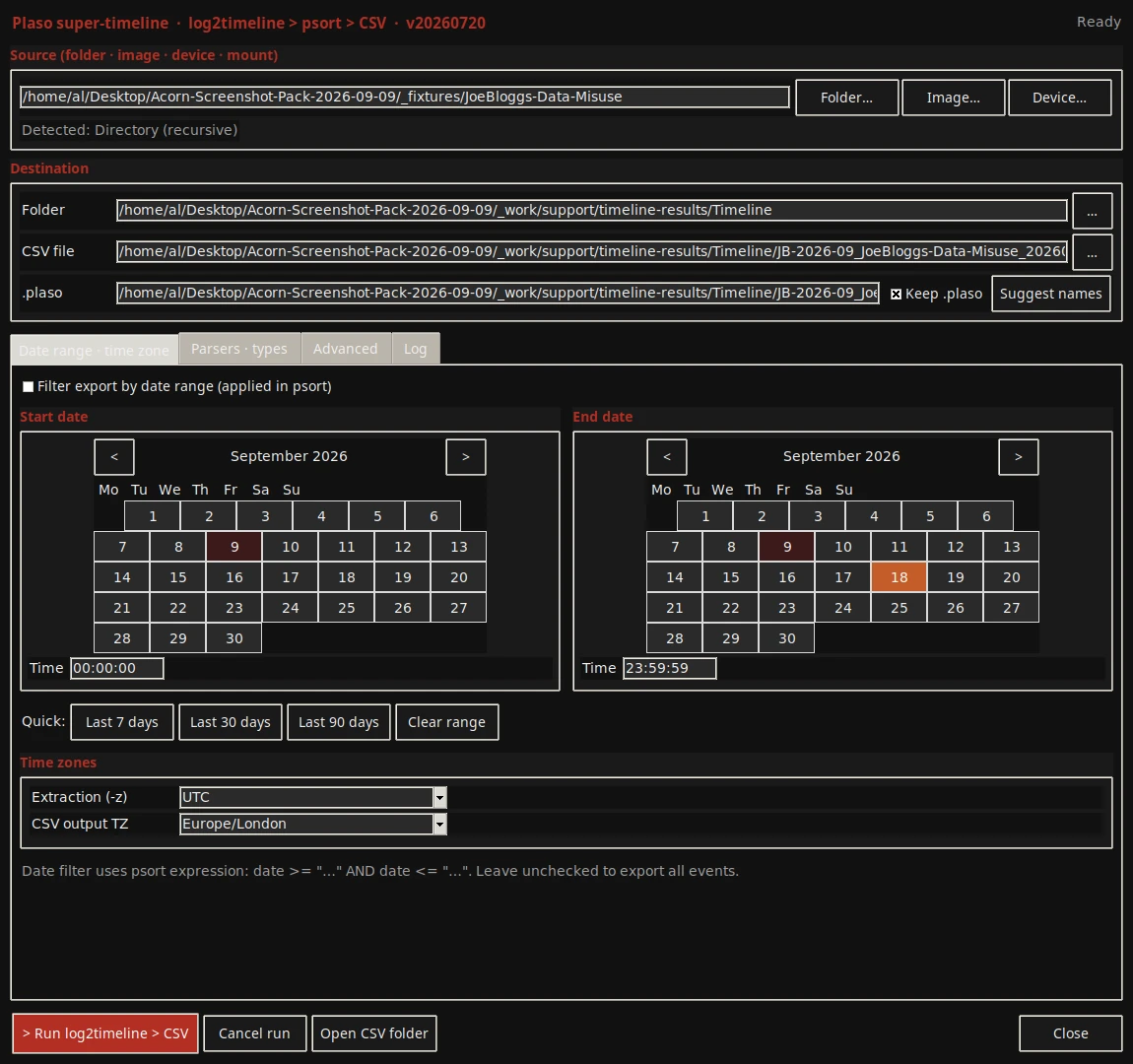Go to next month in Start date calendar

tap(466, 456)
